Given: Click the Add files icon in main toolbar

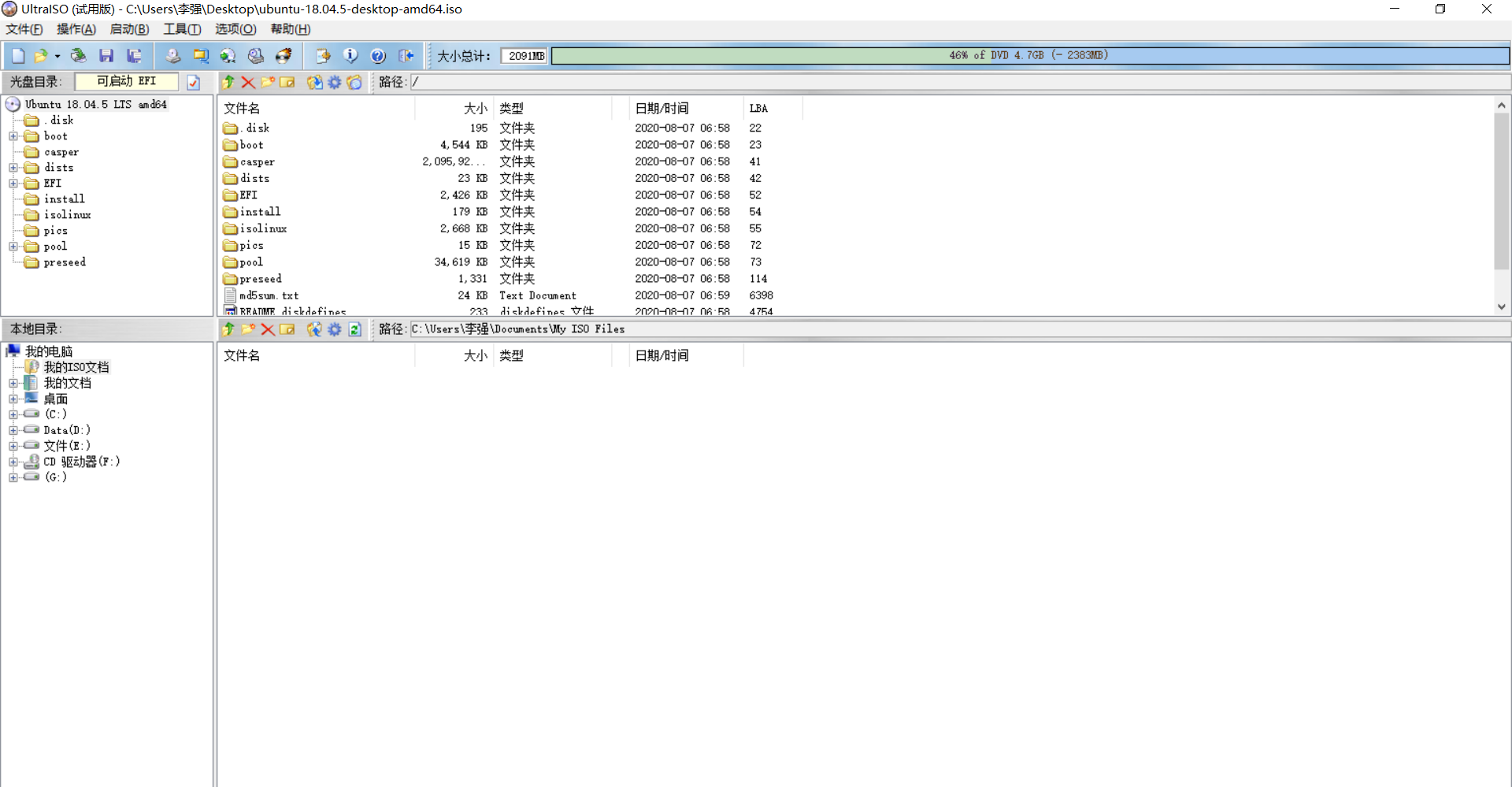Looking at the screenshot, I should click(x=323, y=56).
